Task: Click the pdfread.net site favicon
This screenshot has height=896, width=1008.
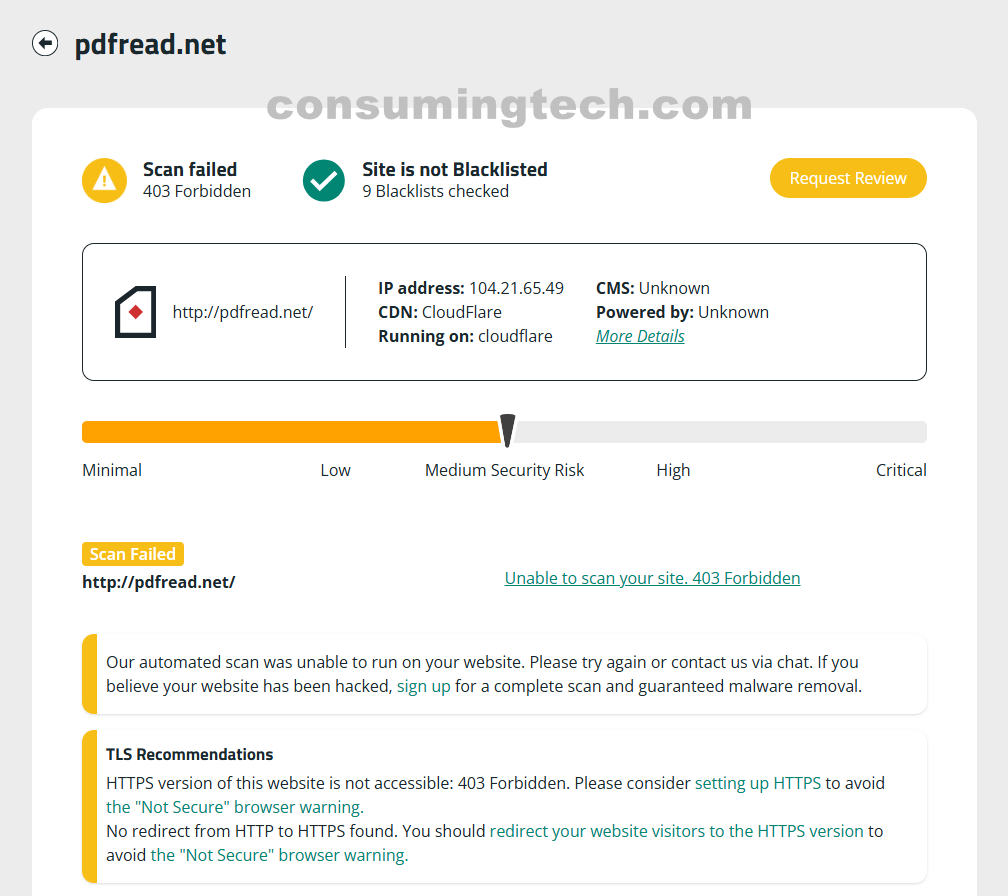Action: coord(135,312)
